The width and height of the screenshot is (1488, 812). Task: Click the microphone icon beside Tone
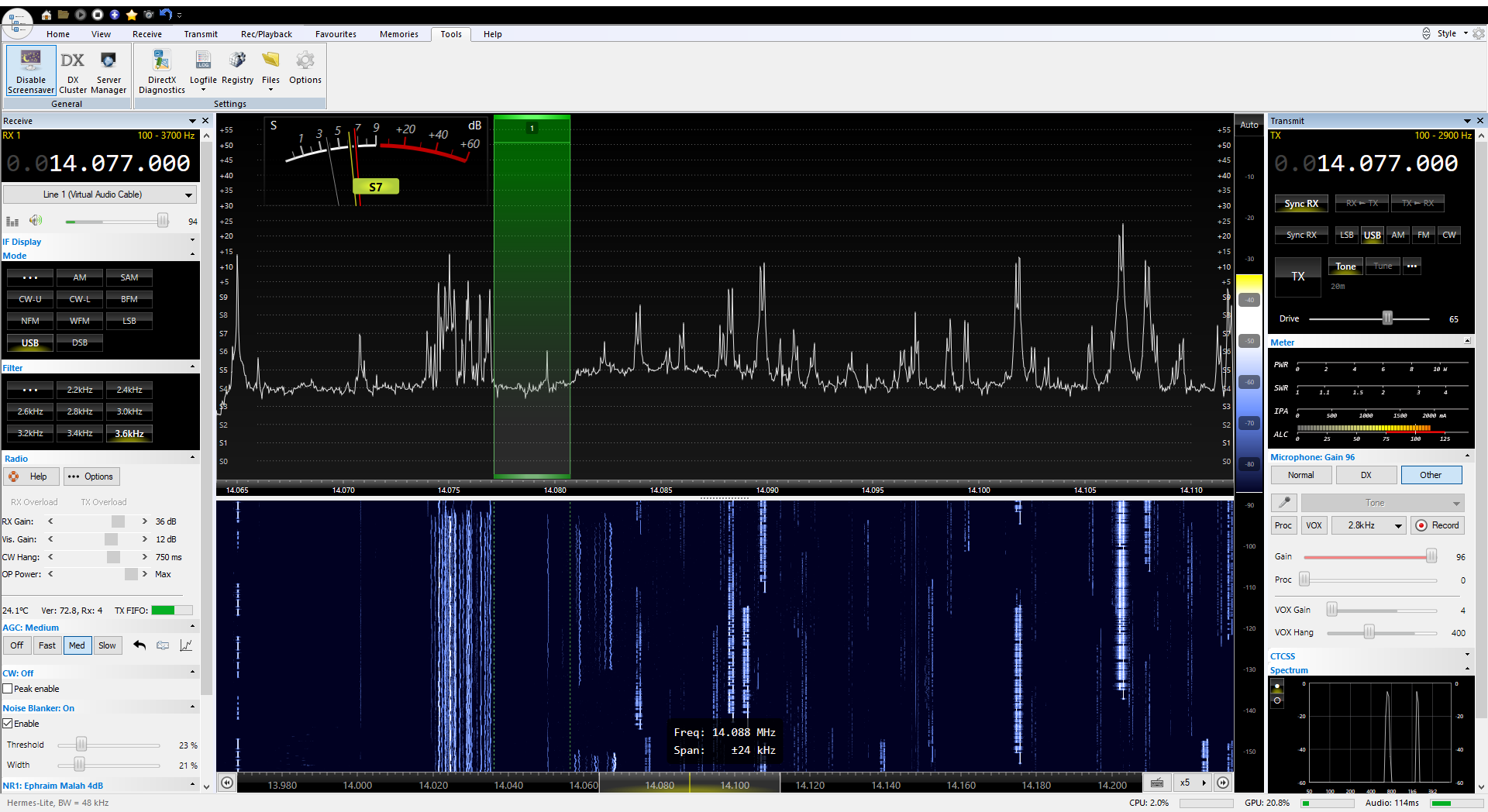1284,503
